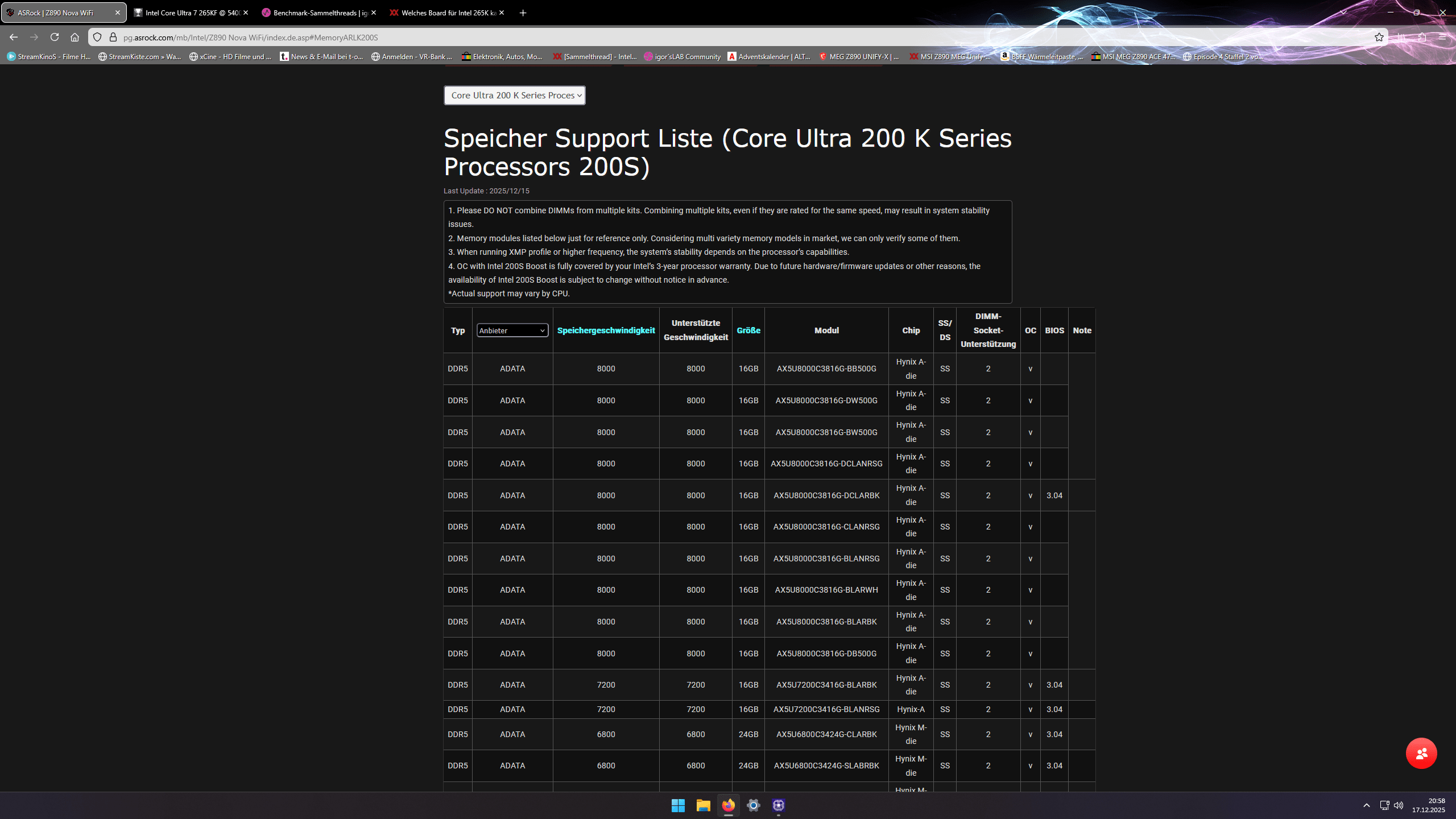The height and width of the screenshot is (819, 1456).
Task: Click the red floating contact button
Action: (1421, 753)
